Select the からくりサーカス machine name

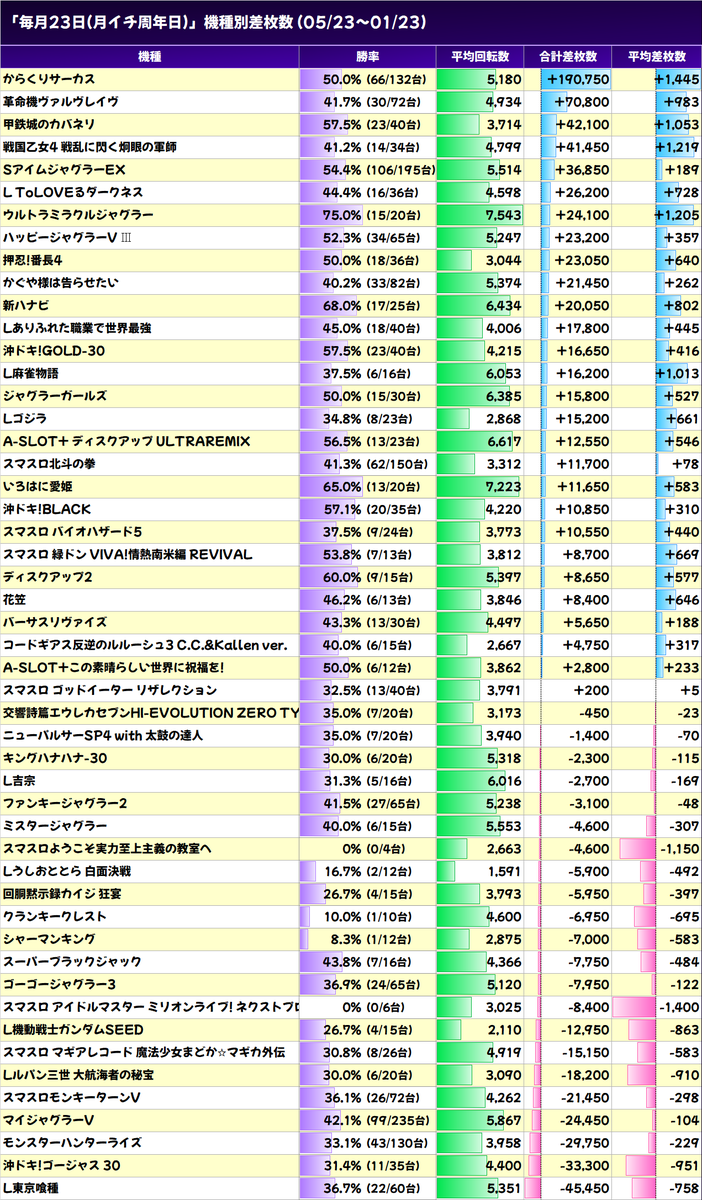tap(50, 79)
